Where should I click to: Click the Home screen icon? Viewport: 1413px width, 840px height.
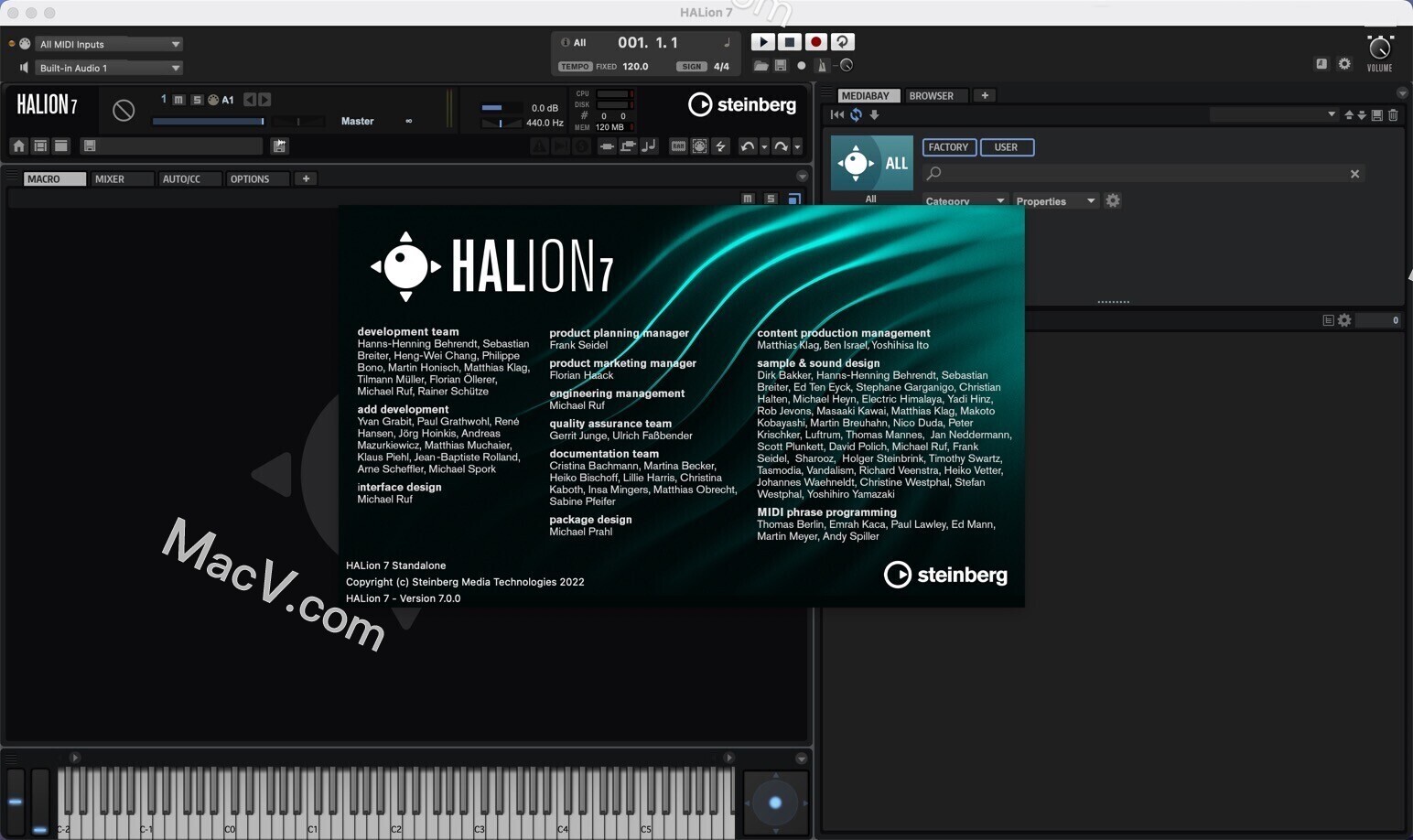point(18,146)
